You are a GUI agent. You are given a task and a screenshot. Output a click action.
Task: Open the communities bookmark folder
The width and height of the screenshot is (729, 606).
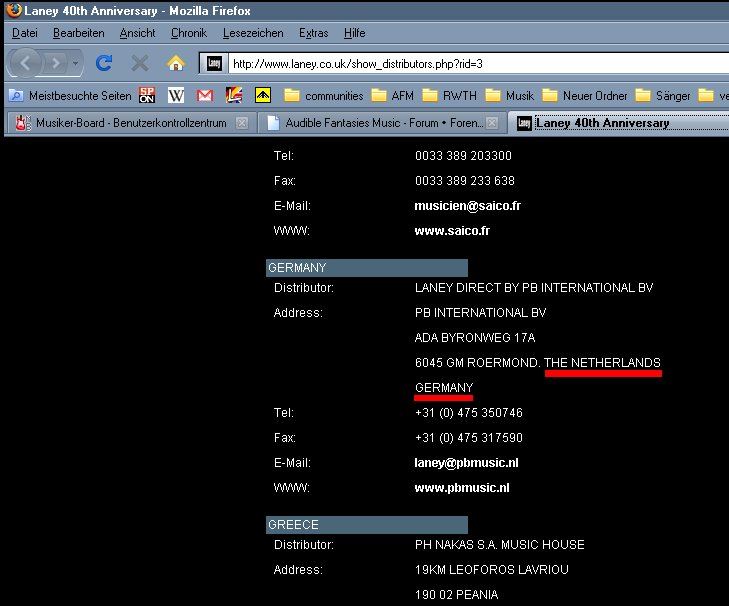324,96
